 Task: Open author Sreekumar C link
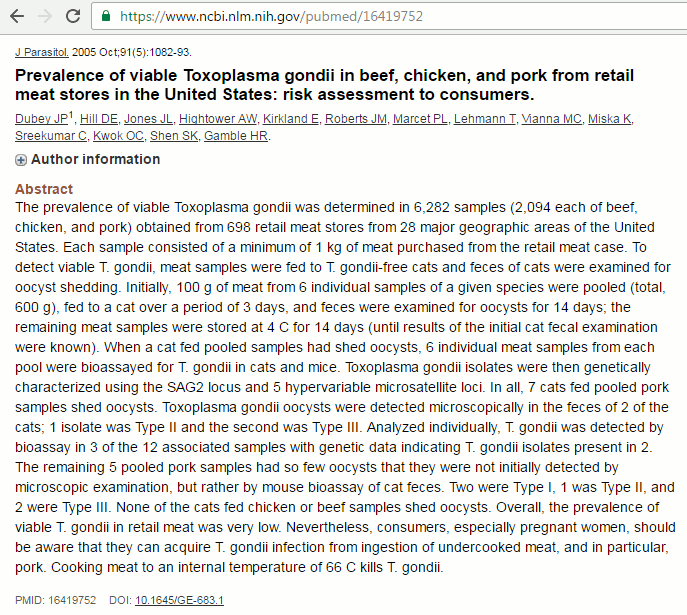tap(51, 136)
